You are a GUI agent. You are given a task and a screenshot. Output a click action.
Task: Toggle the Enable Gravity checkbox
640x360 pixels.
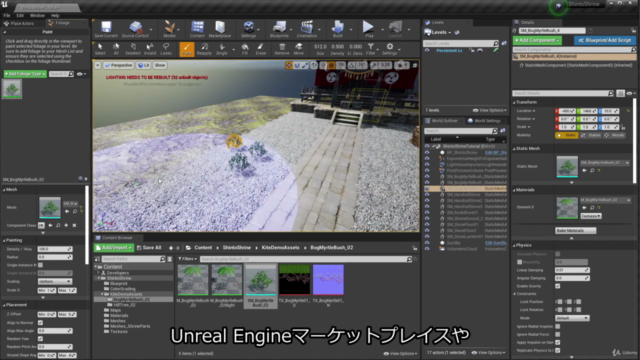click(558, 286)
